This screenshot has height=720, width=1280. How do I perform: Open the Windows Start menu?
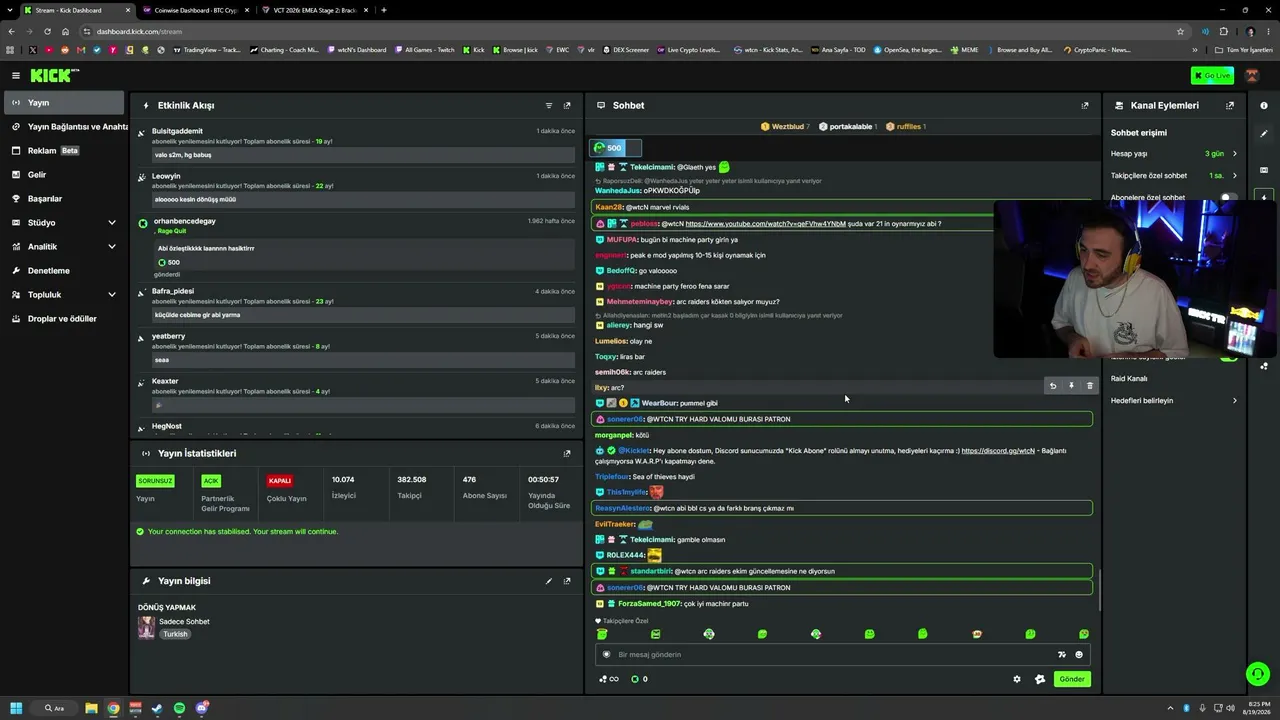coord(14,708)
